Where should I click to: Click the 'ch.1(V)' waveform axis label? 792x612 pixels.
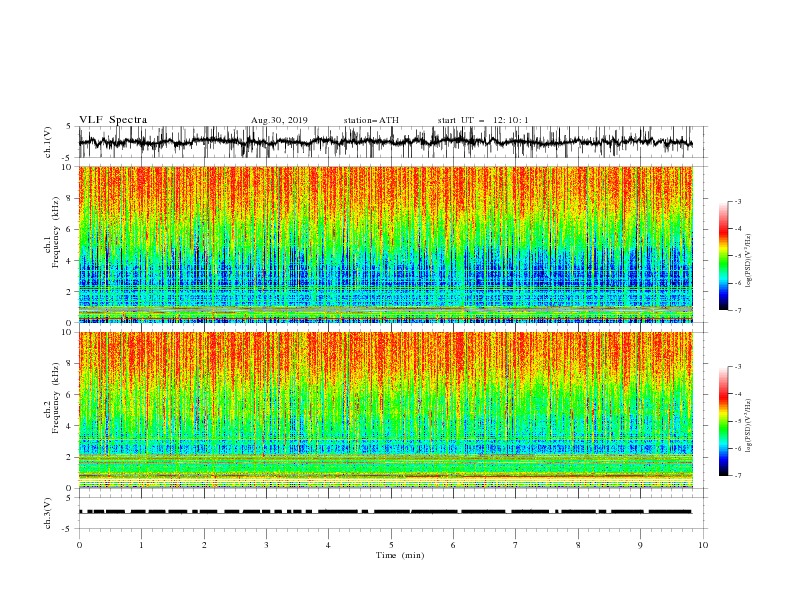tap(48, 142)
